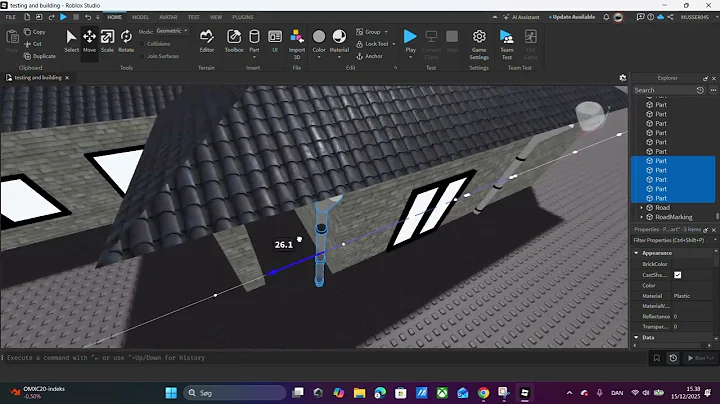Open the AI Assistant
720x404 pixels.
pos(521,17)
